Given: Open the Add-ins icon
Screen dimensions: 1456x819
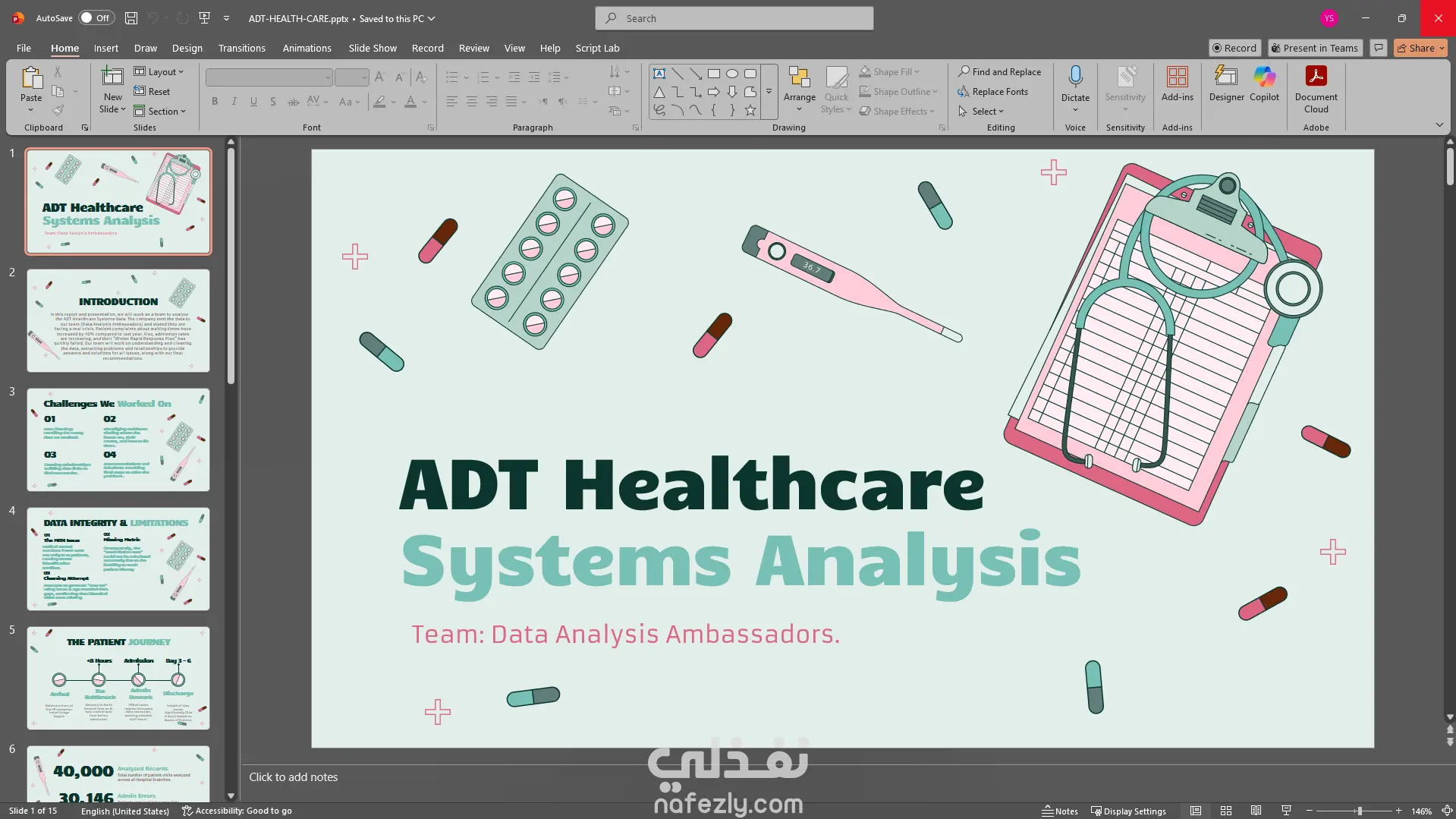Looking at the screenshot, I should (x=1177, y=77).
